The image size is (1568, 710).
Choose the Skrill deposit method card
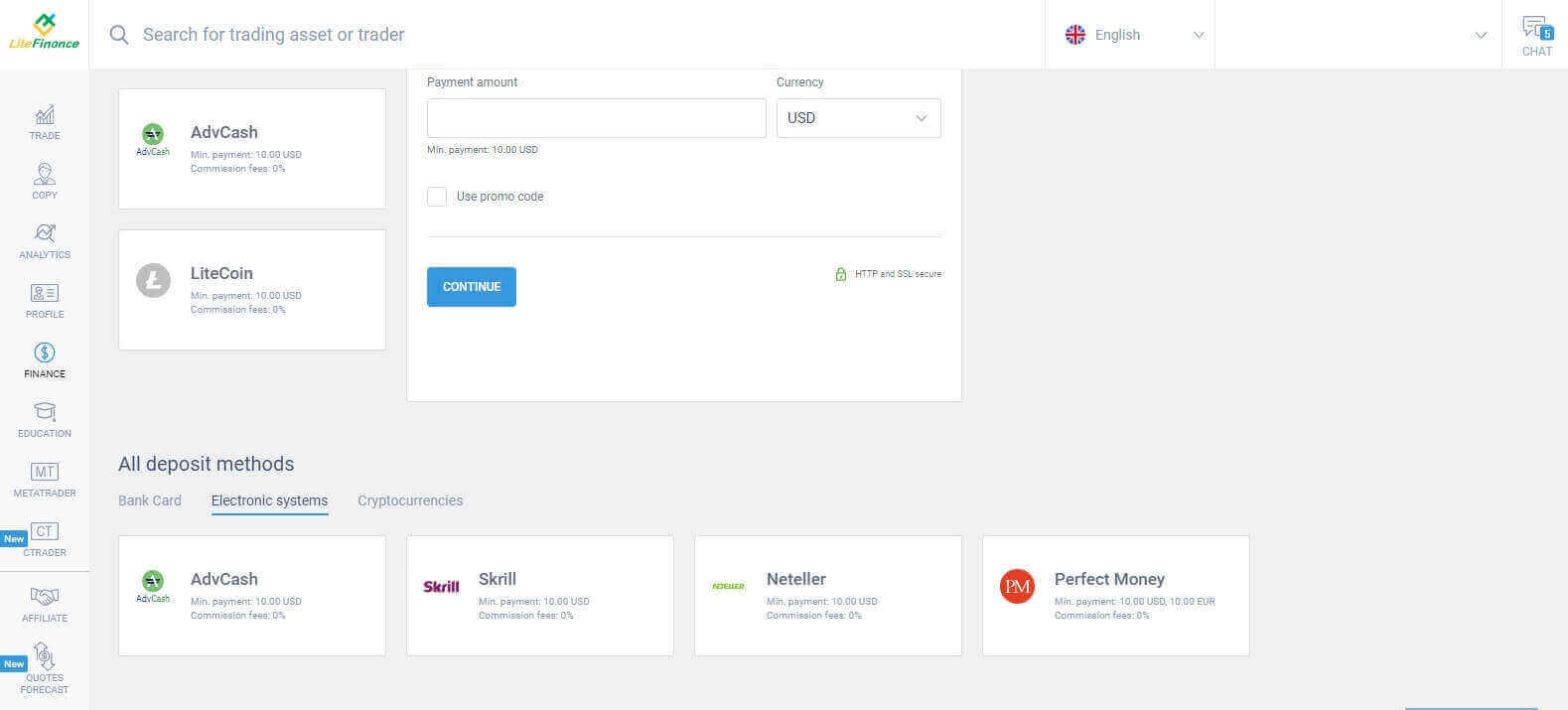[540, 596]
